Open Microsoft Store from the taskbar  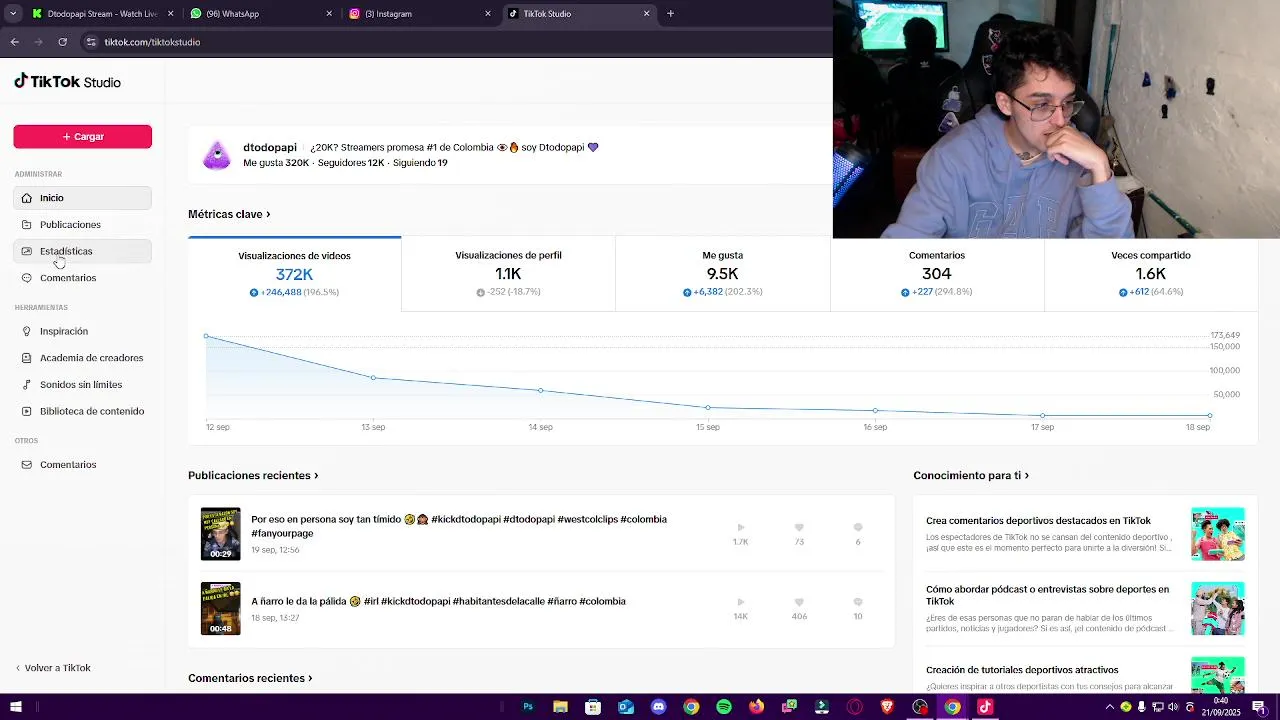click(593, 707)
